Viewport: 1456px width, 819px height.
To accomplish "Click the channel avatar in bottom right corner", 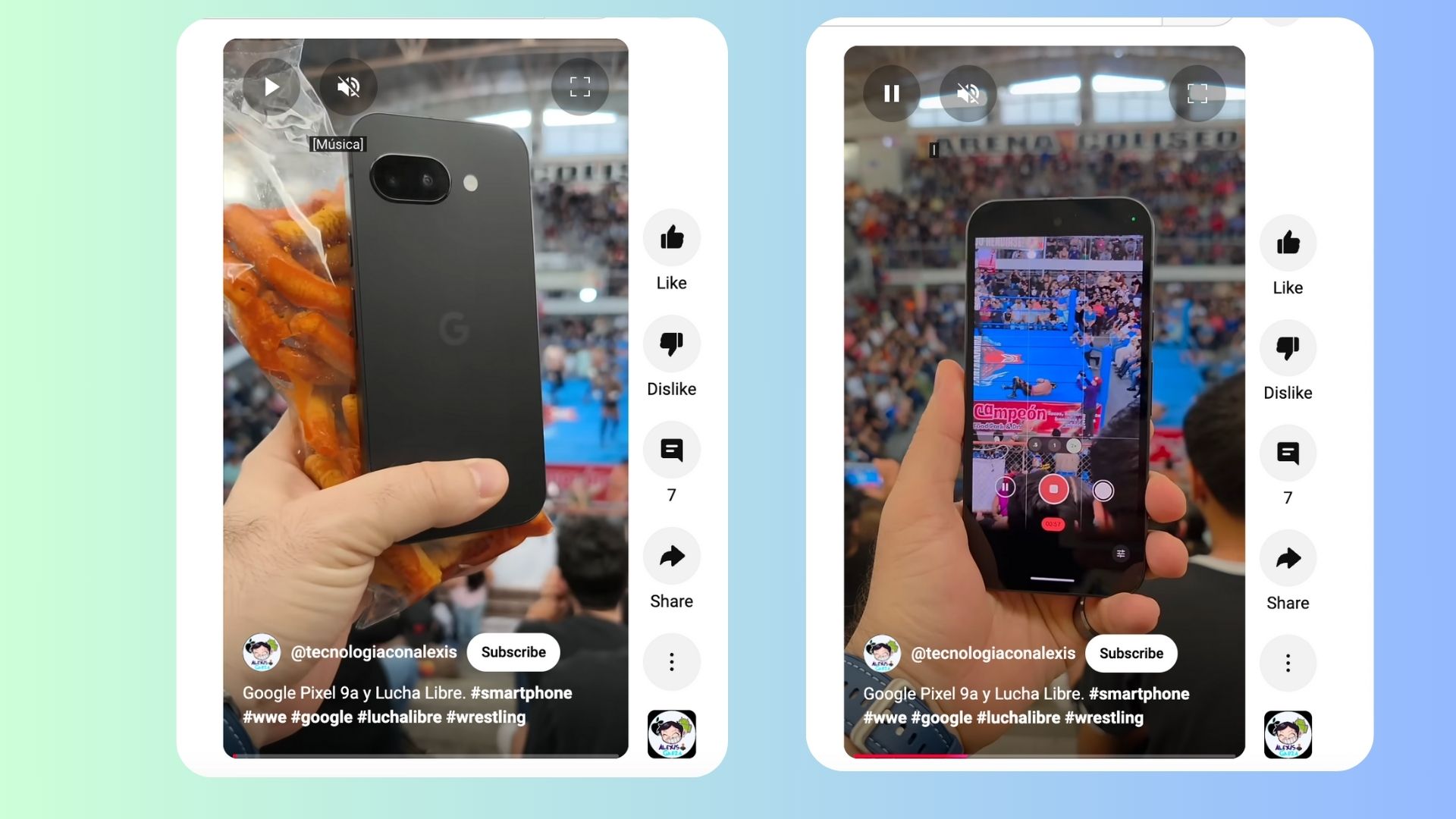I will point(1289,734).
